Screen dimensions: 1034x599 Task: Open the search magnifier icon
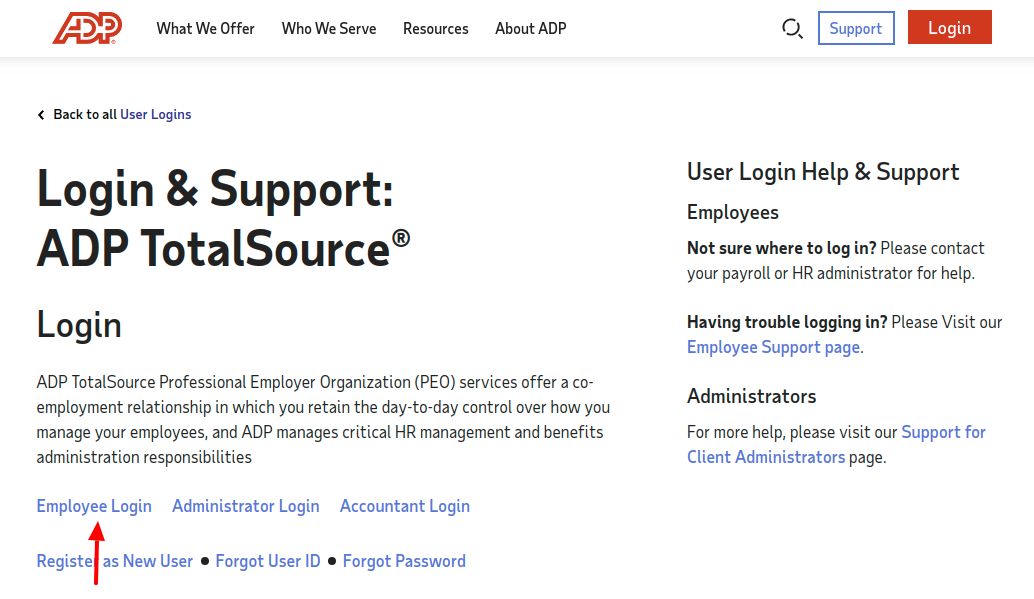click(792, 28)
